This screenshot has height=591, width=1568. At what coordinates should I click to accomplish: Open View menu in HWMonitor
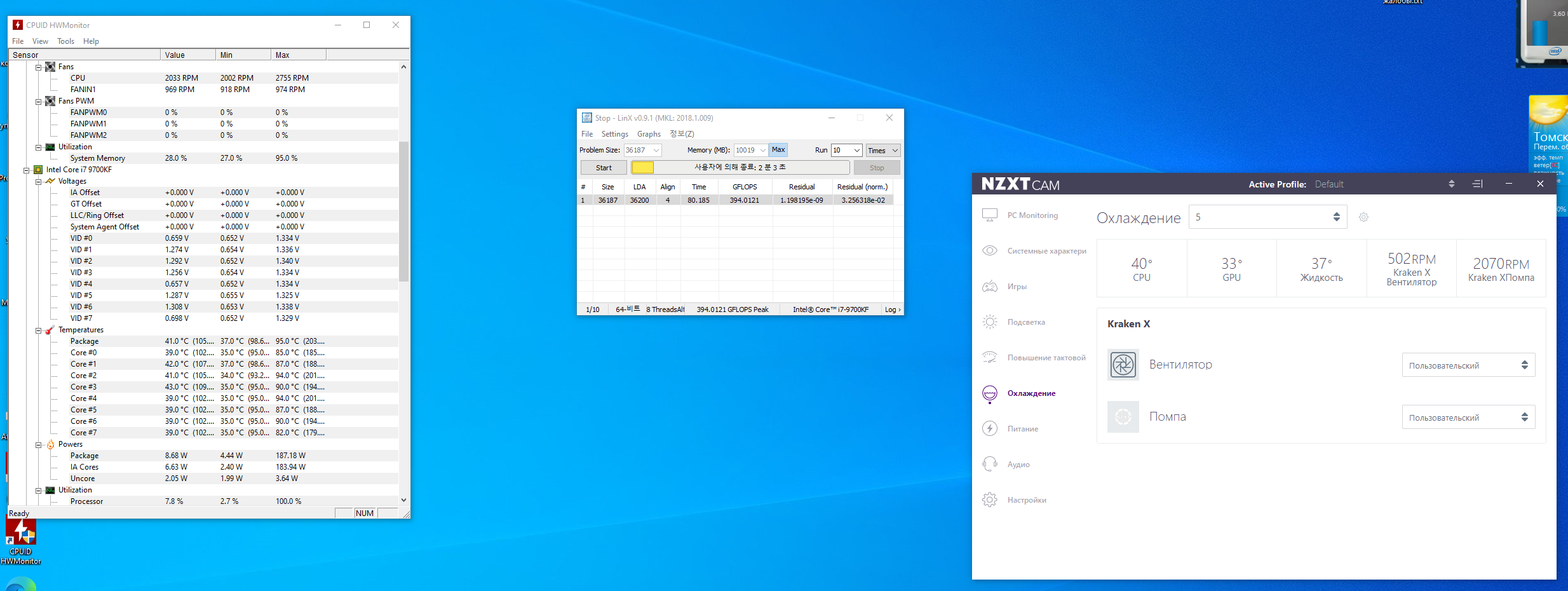click(40, 41)
